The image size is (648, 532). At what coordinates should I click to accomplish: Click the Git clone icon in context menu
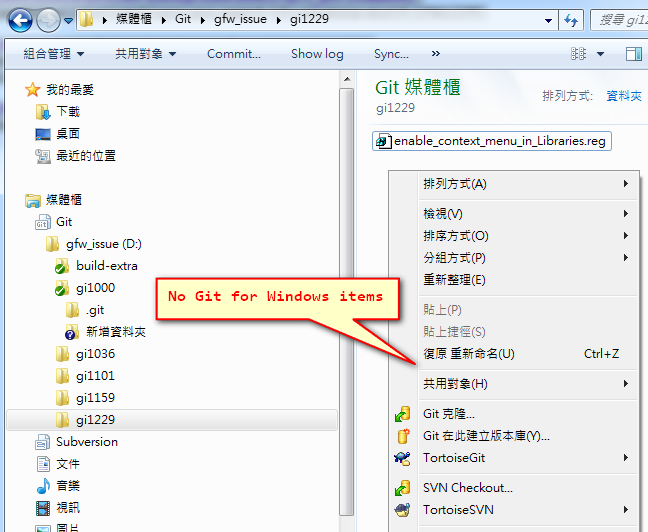(x=403, y=414)
